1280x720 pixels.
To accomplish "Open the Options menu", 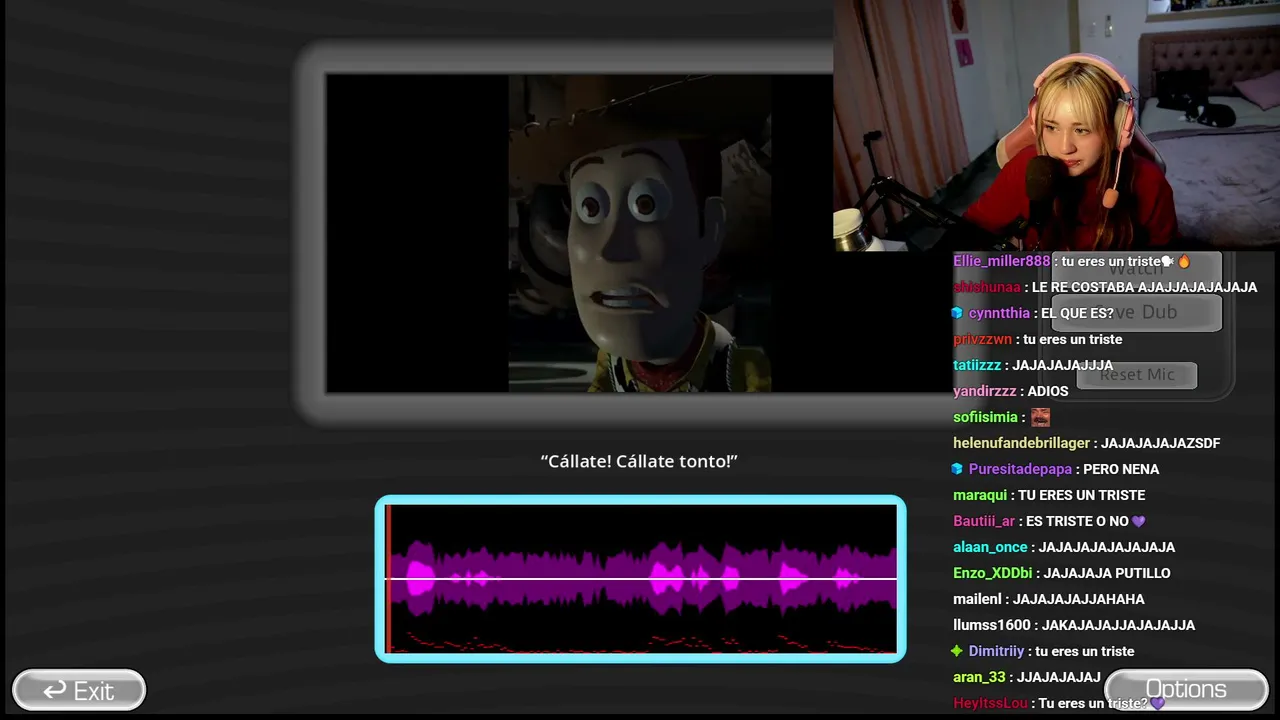I will click(x=1186, y=689).
